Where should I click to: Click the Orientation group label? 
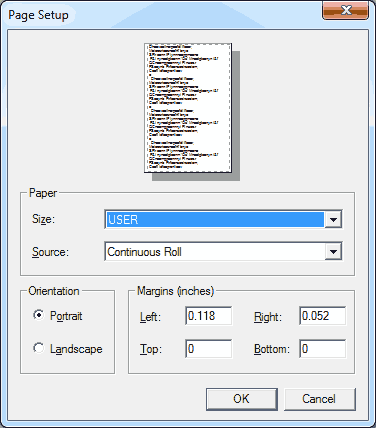54,291
